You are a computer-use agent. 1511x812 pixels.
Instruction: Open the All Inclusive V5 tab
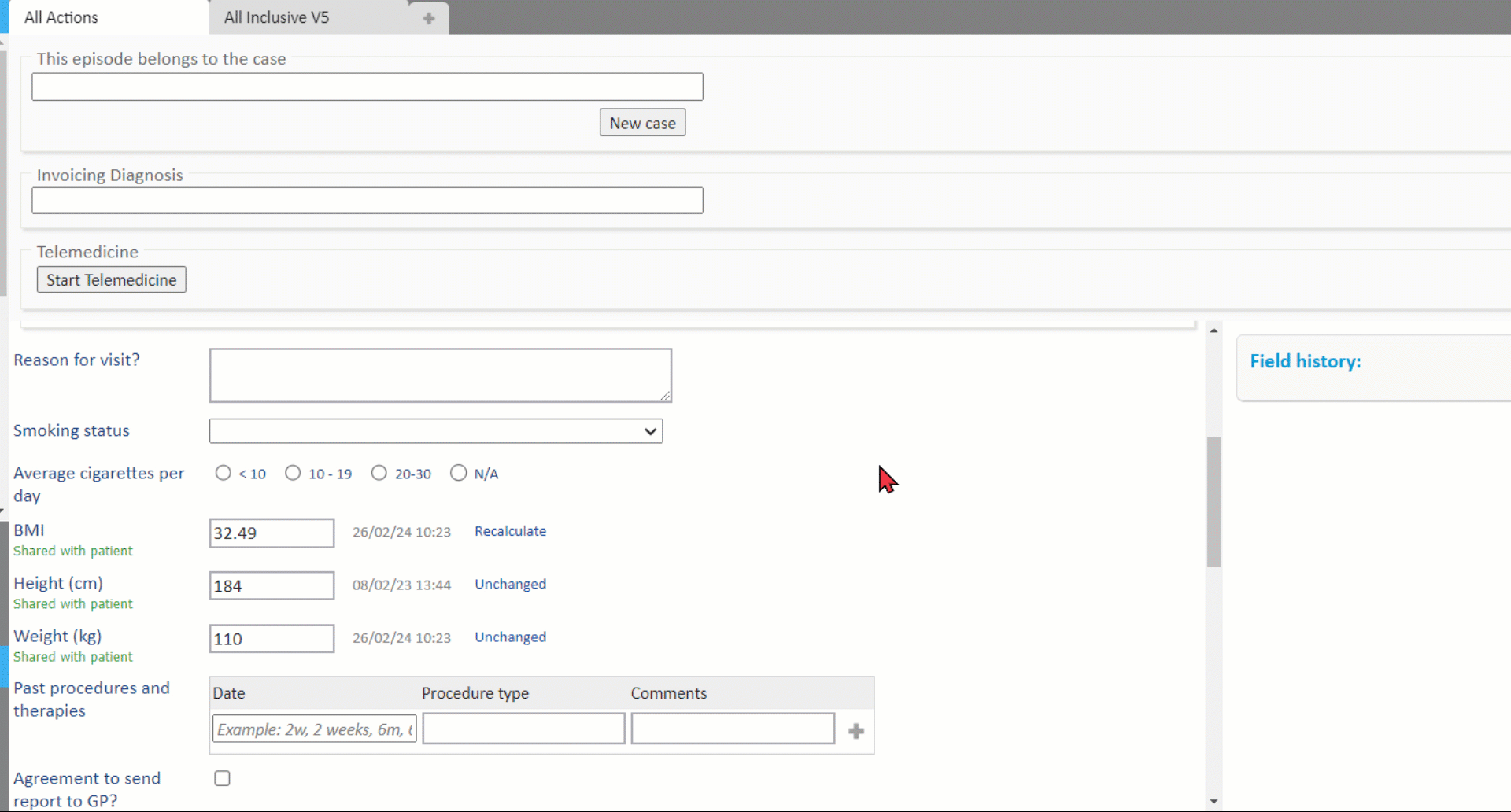[x=276, y=17]
